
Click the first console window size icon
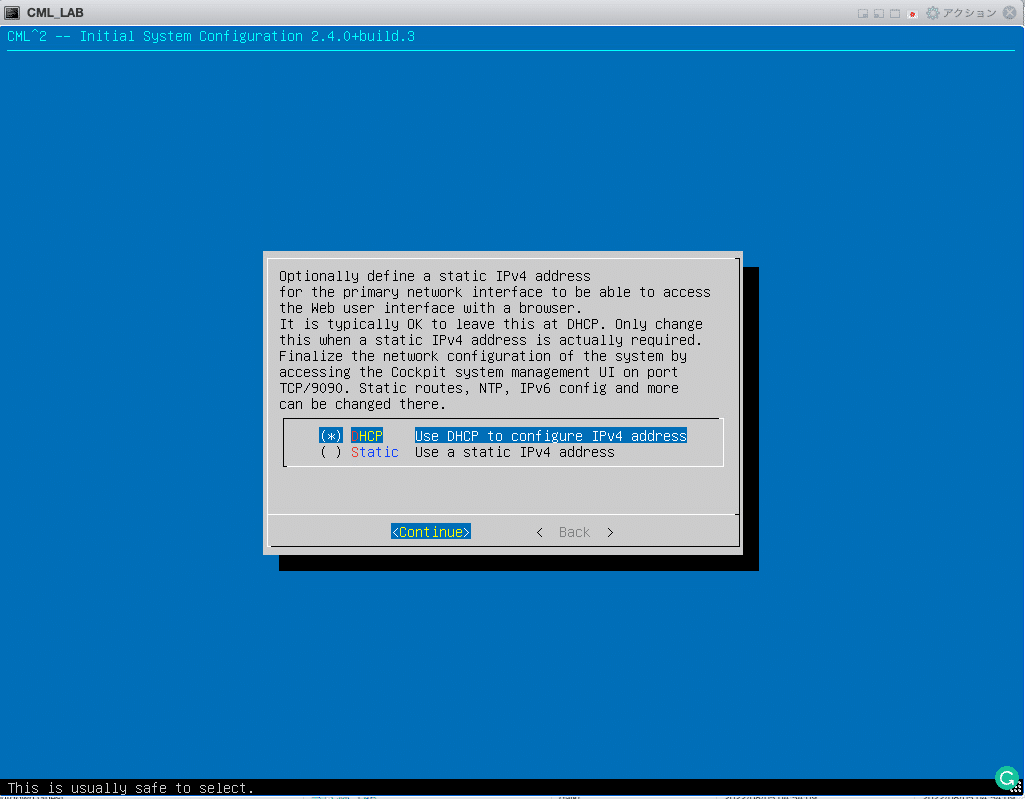pos(863,13)
